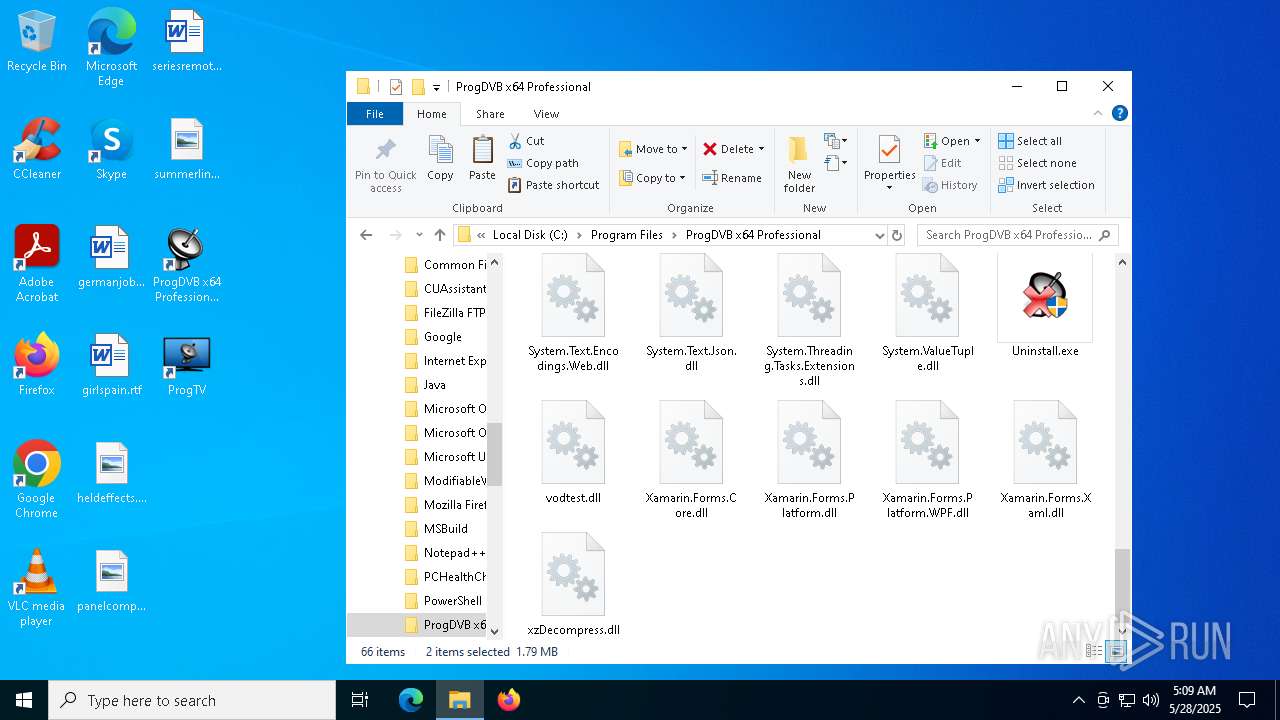The width and height of the screenshot is (1280, 720).
Task: Open New item dropdown
Action: [836, 141]
